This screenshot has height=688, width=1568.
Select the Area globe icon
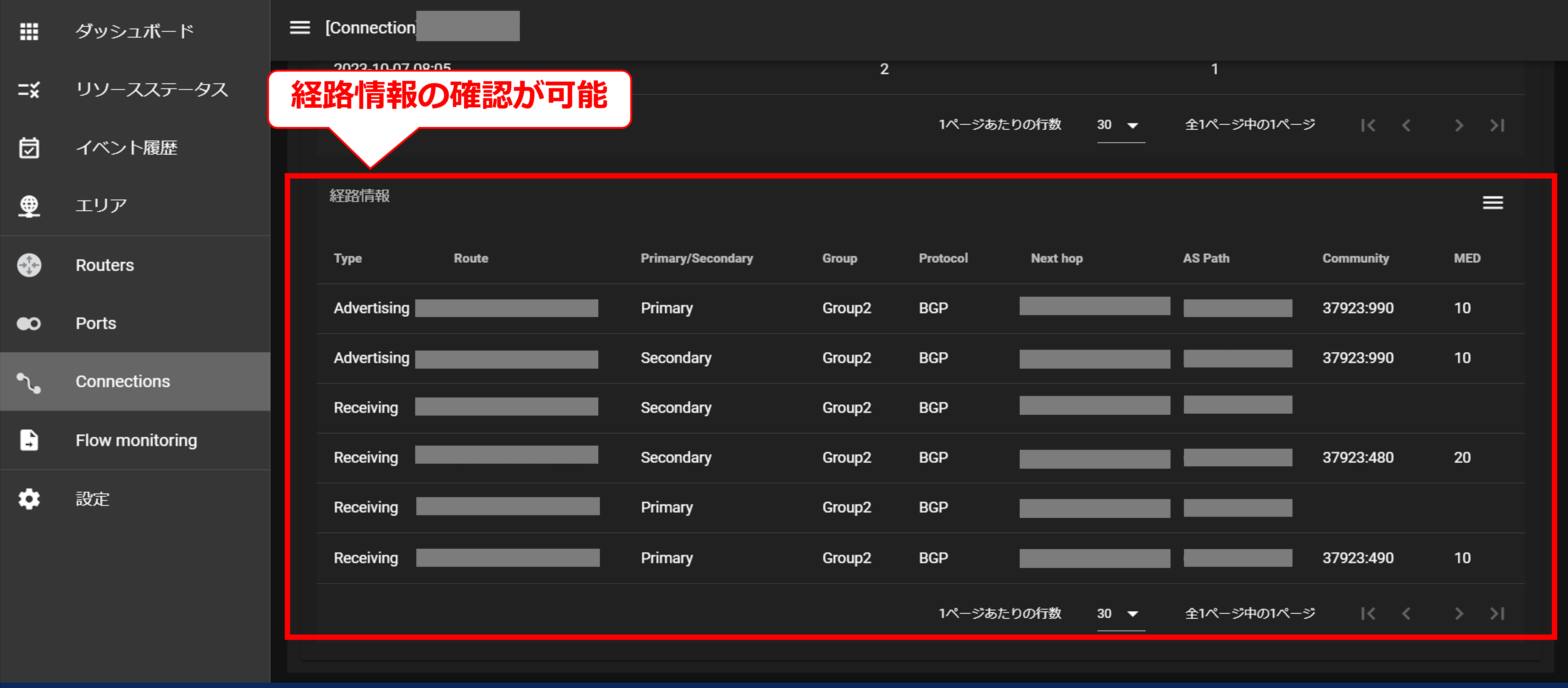[28, 206]
